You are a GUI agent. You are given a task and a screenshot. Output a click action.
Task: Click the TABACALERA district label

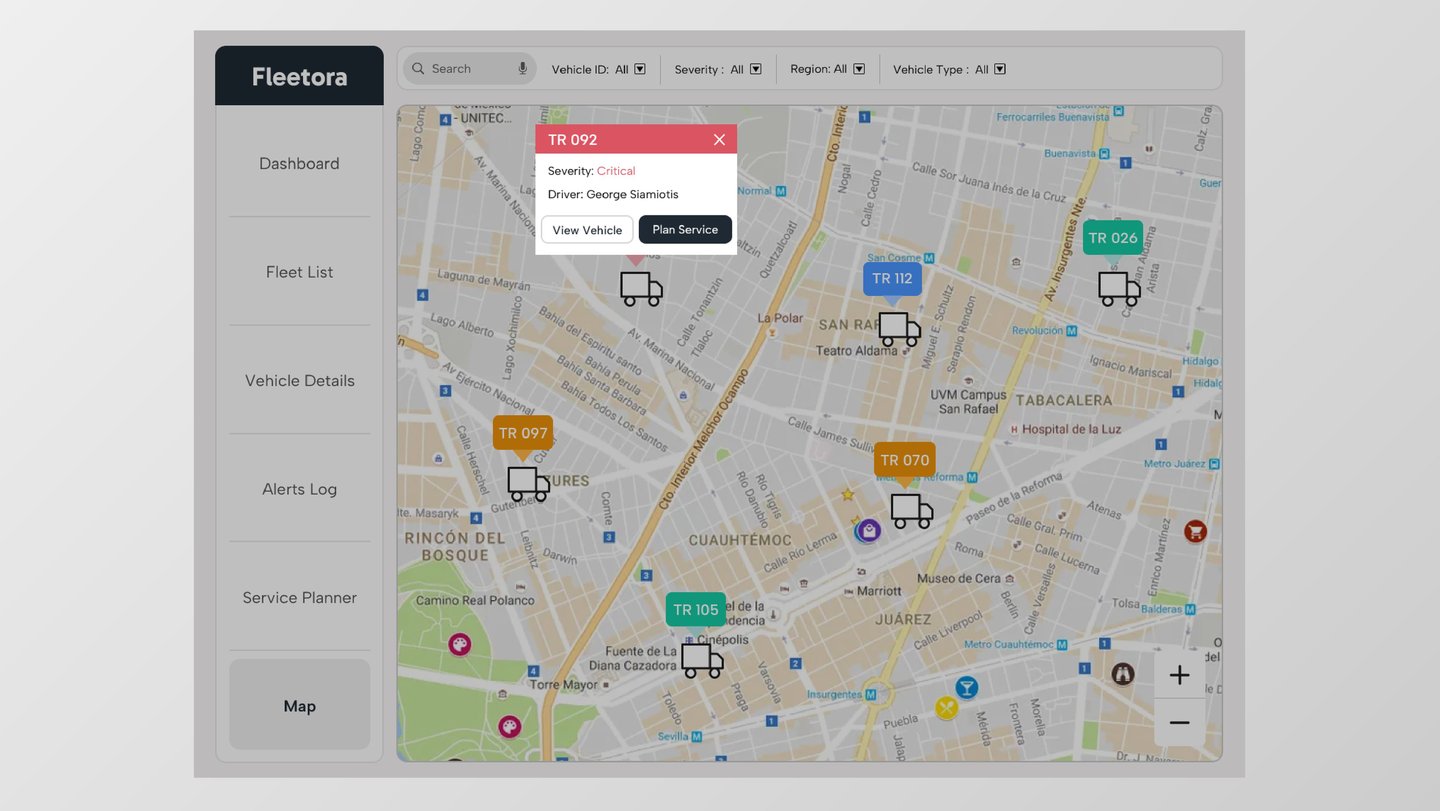pos(1064,400)
